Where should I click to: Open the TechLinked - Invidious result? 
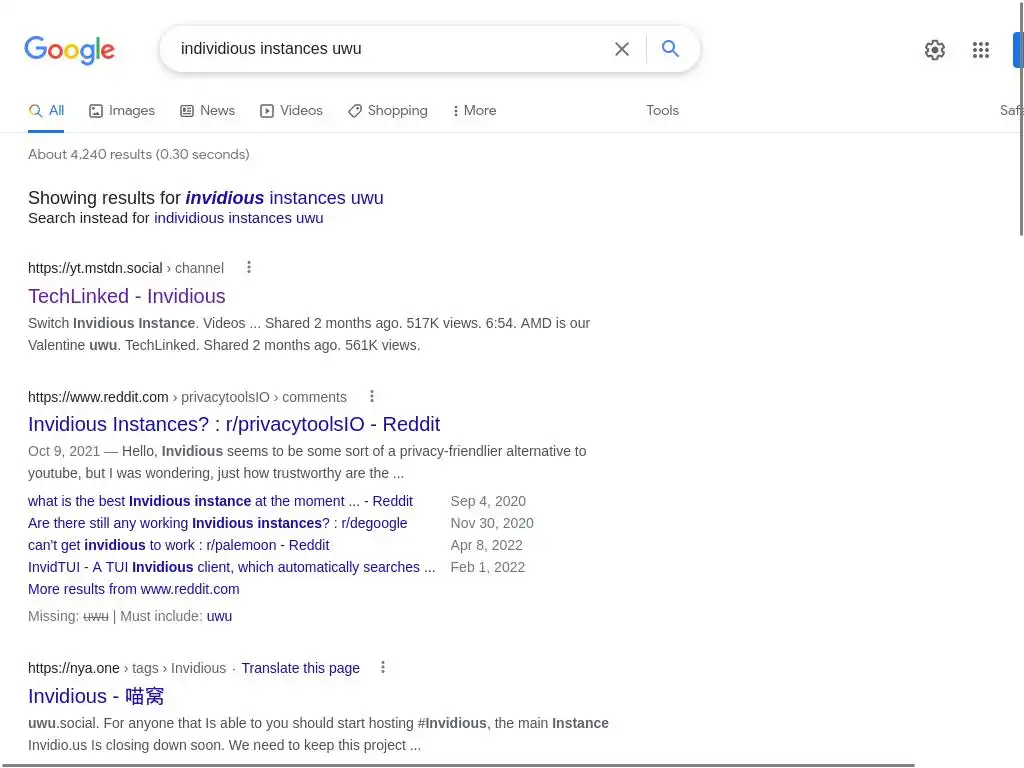coord(127,296)
